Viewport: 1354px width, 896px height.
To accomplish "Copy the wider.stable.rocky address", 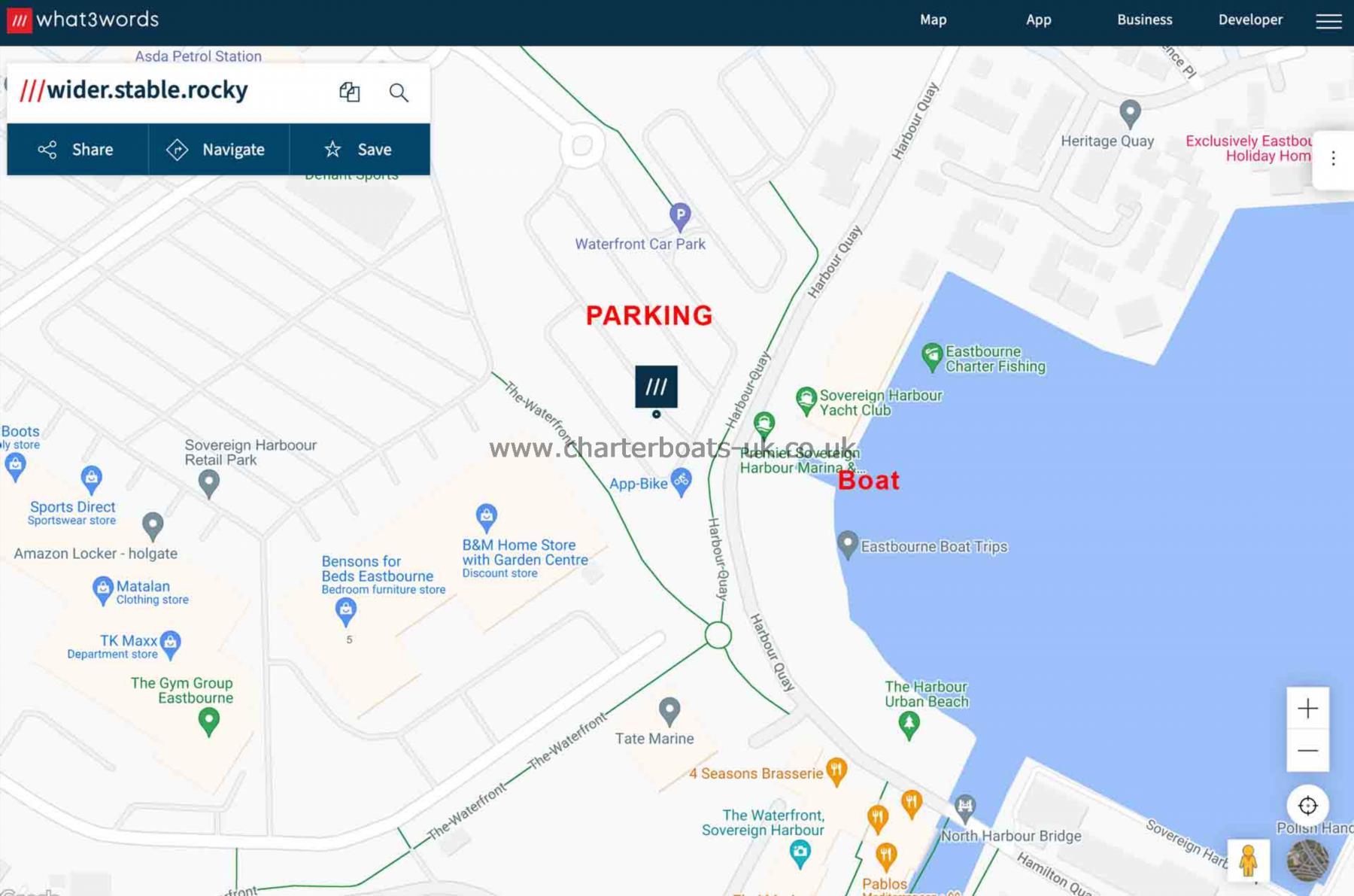I will 349,92.
